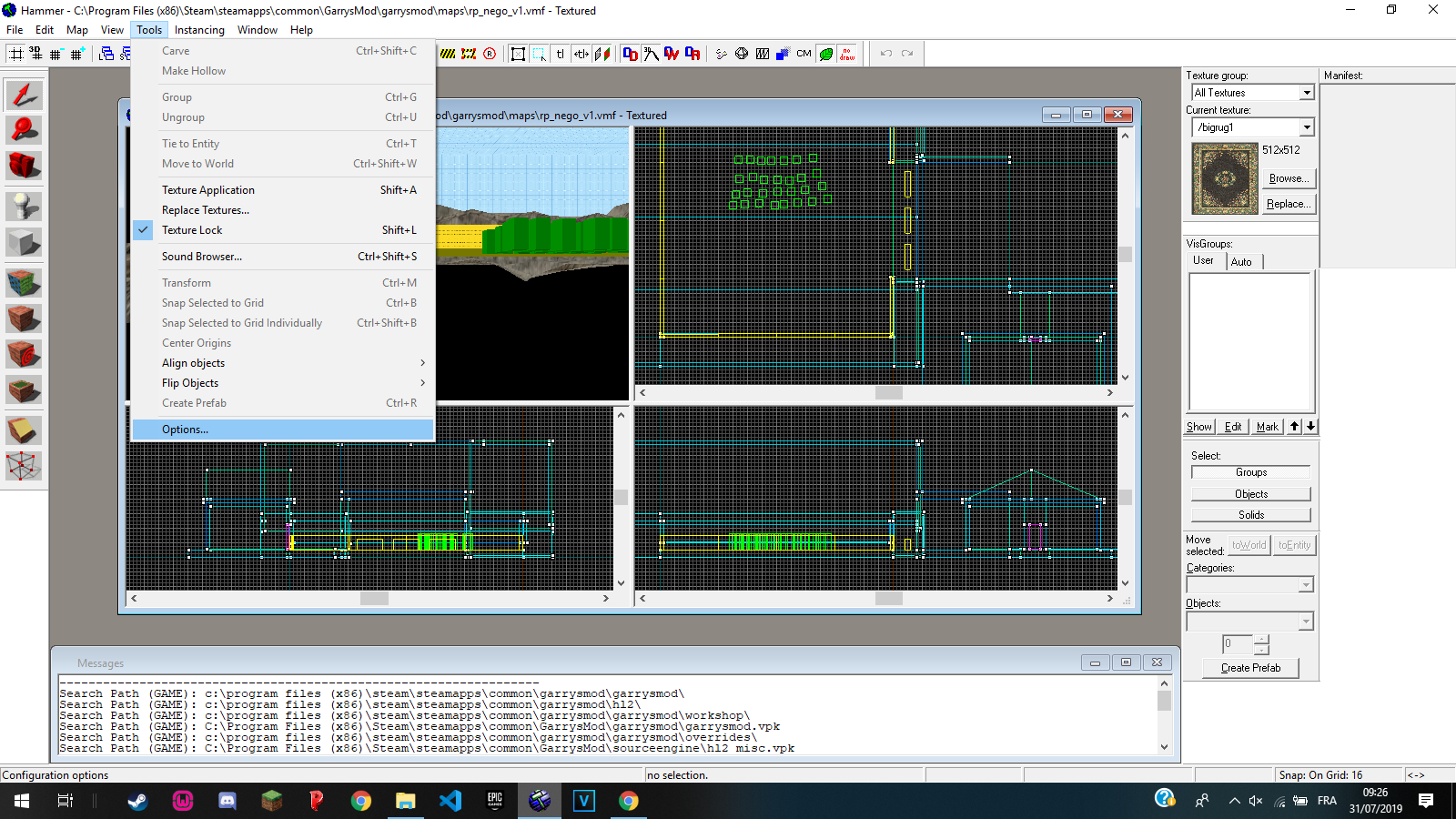Click the Create Prefab button

[1251, 668]
